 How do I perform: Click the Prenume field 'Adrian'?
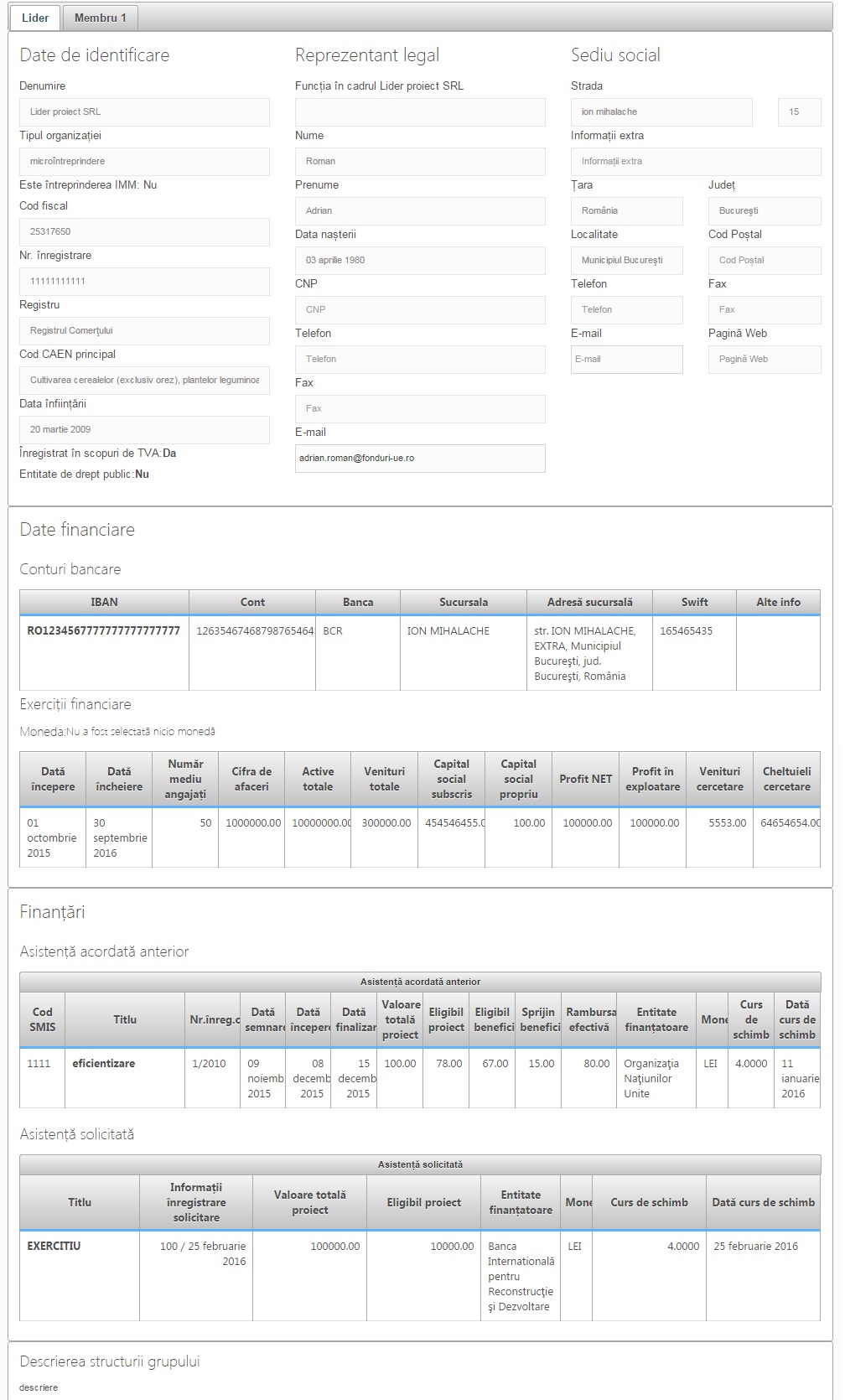420,211
